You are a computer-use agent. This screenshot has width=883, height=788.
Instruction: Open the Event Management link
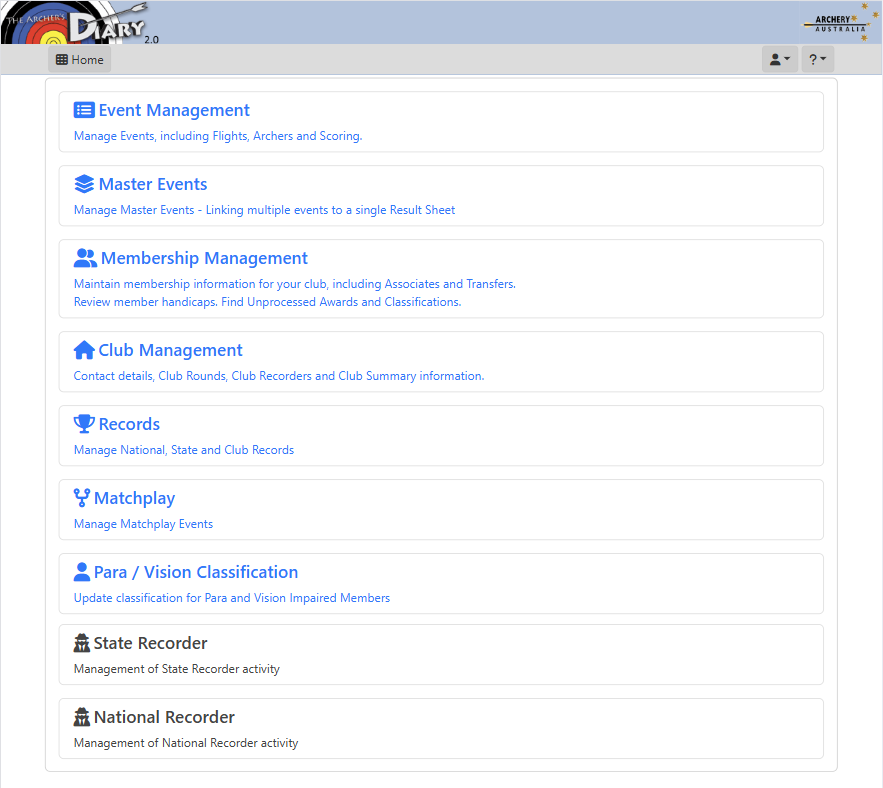click(174, 110)
